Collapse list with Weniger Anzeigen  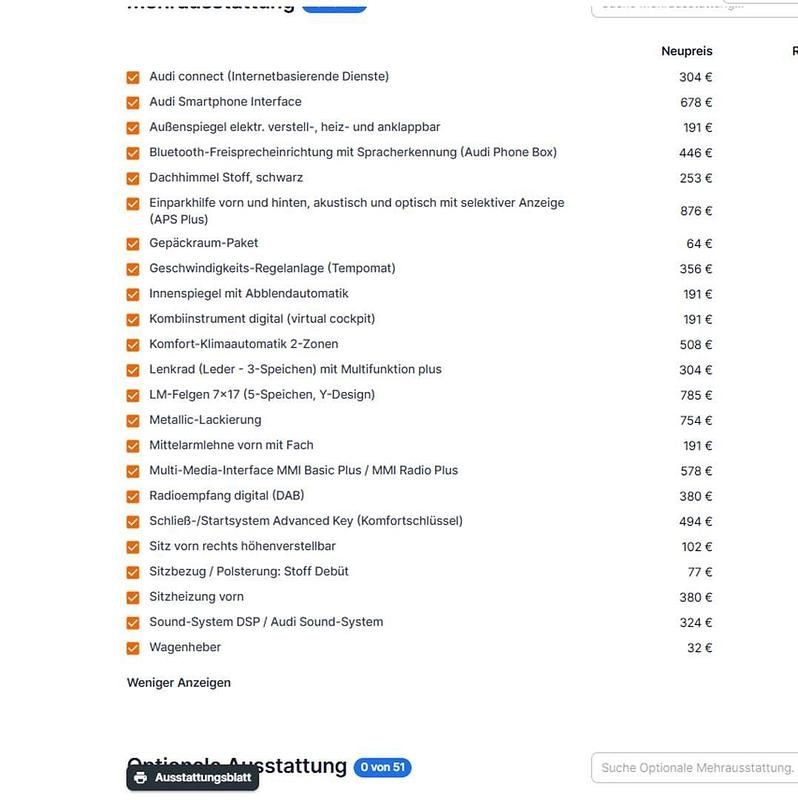(x=178, y=683)
